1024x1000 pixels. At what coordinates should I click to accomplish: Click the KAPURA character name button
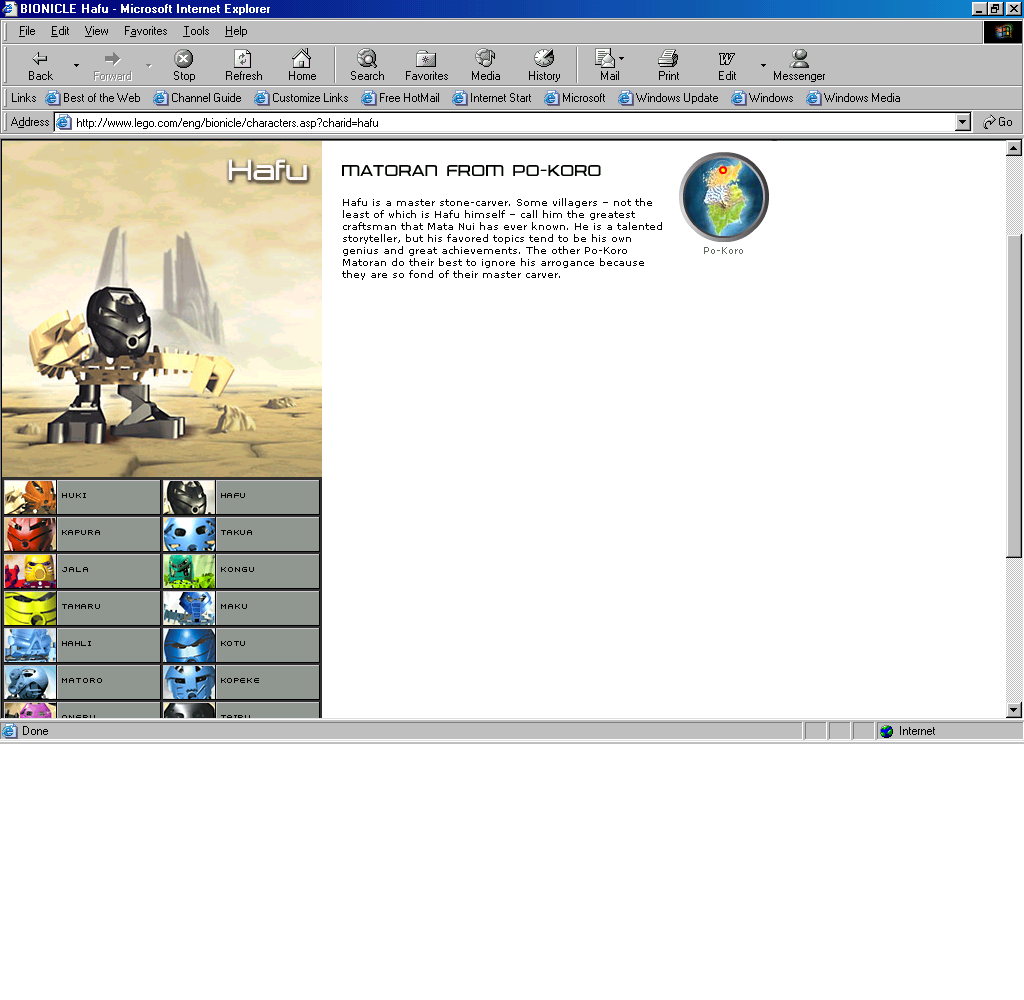108,534
